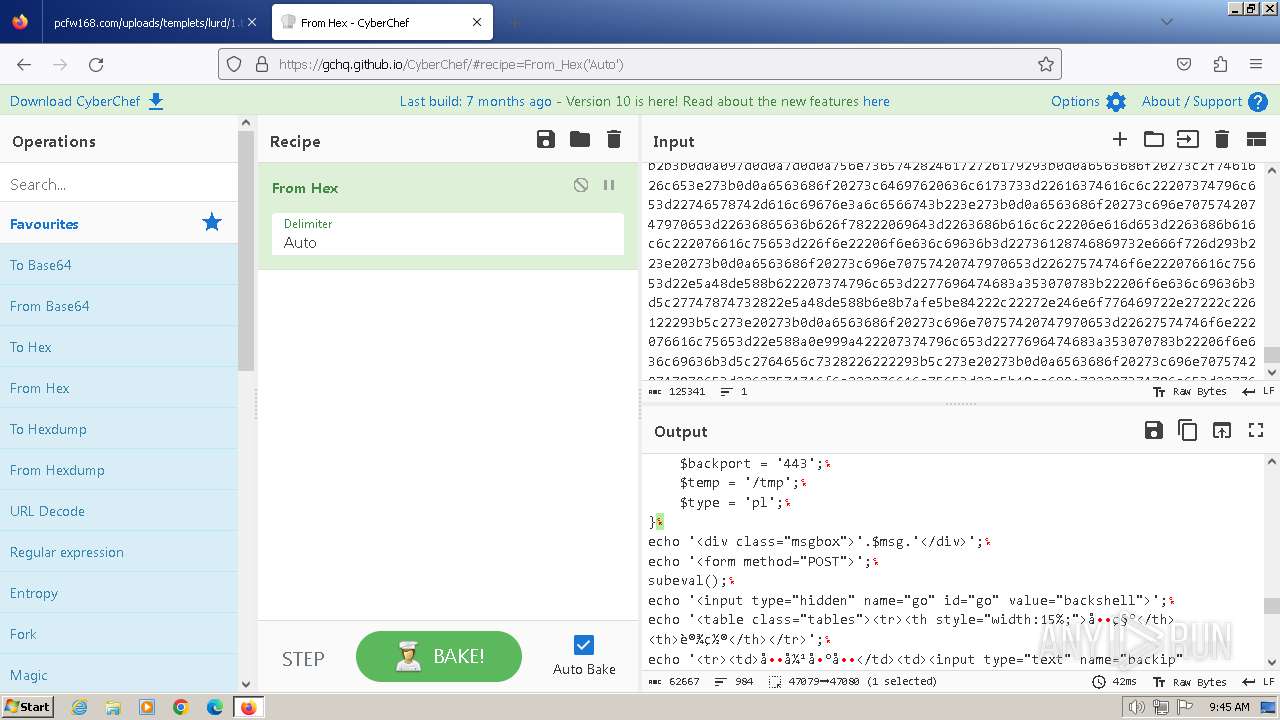Click the browser URL address bar
This screenshot has height=720, width=1280.
(640, 64)
